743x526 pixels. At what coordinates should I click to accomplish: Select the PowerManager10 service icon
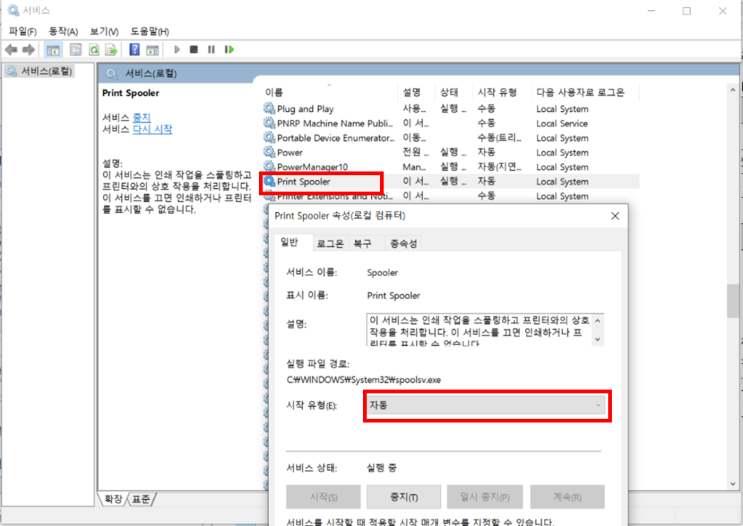[x=269, y=167]
